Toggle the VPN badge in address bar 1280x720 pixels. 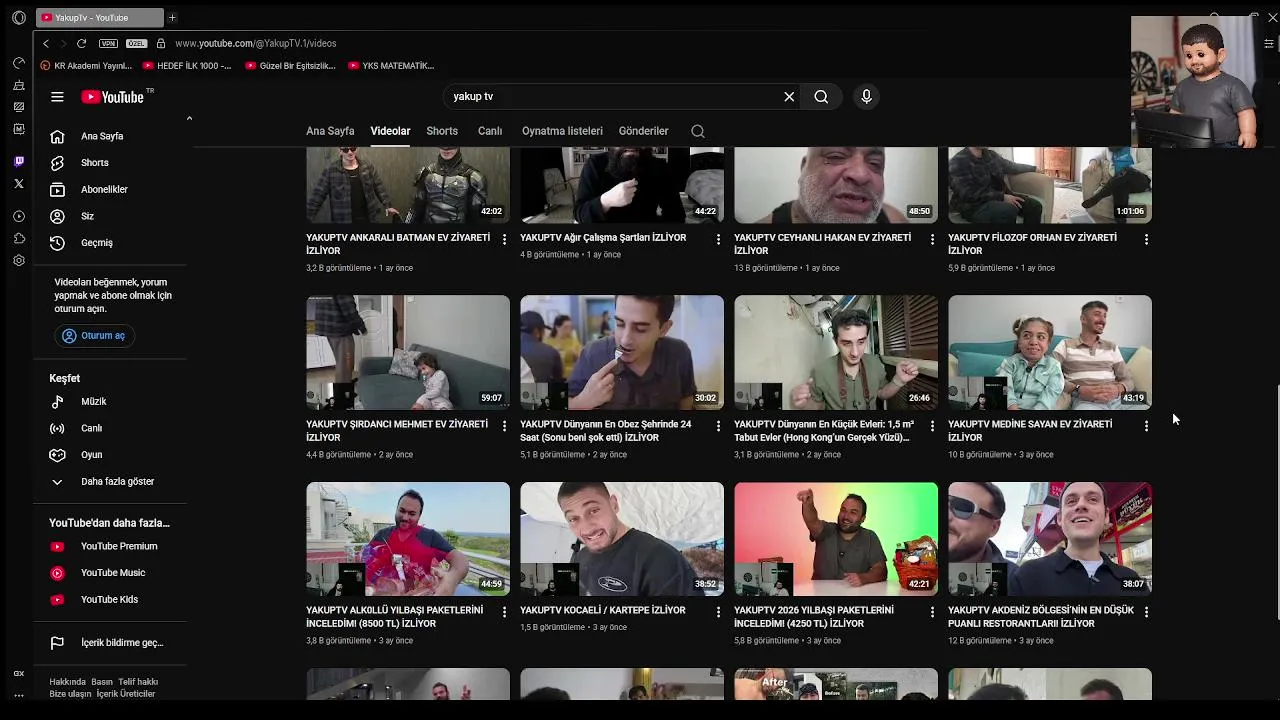point(109,43)
